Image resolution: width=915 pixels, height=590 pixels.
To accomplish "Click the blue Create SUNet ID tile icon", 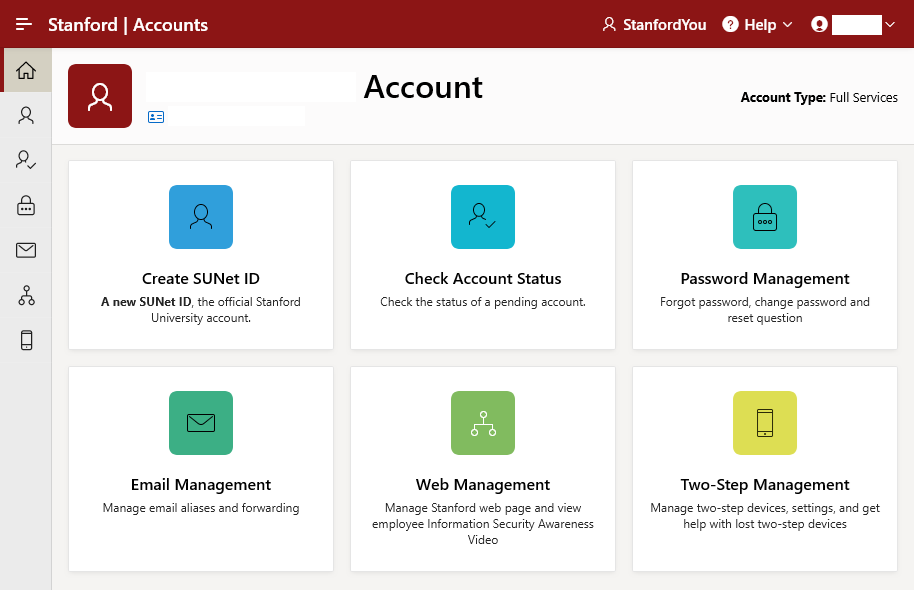I will click(201, 217).
